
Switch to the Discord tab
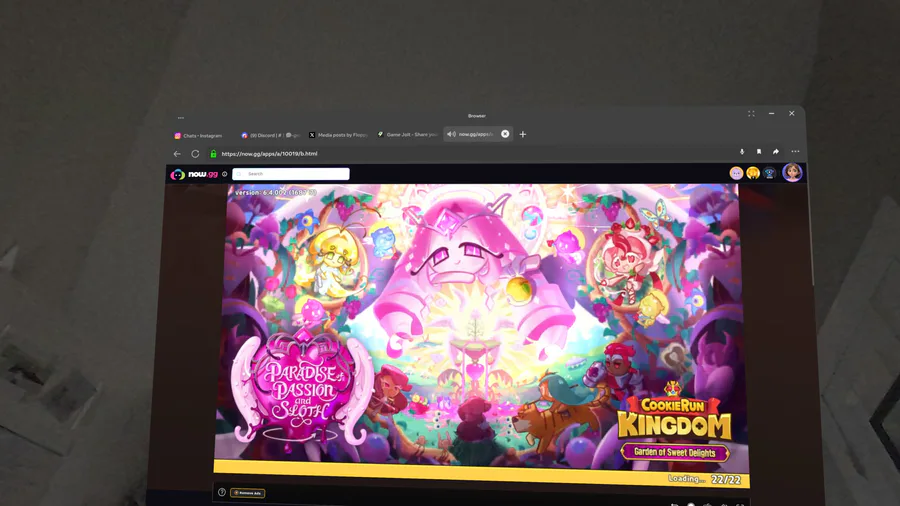coord(271,135)
